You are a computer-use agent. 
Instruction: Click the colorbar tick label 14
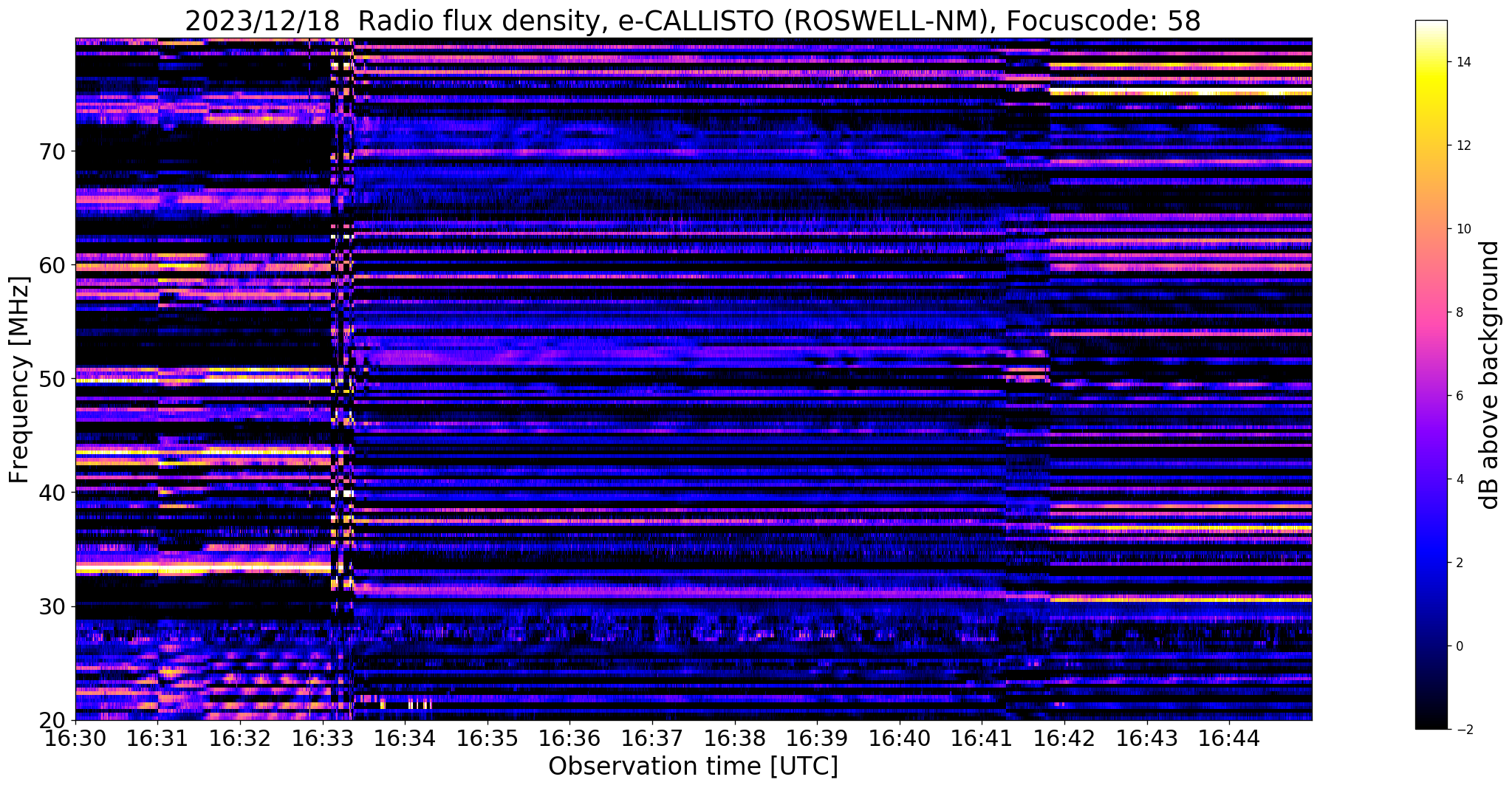click(1463, 62)
